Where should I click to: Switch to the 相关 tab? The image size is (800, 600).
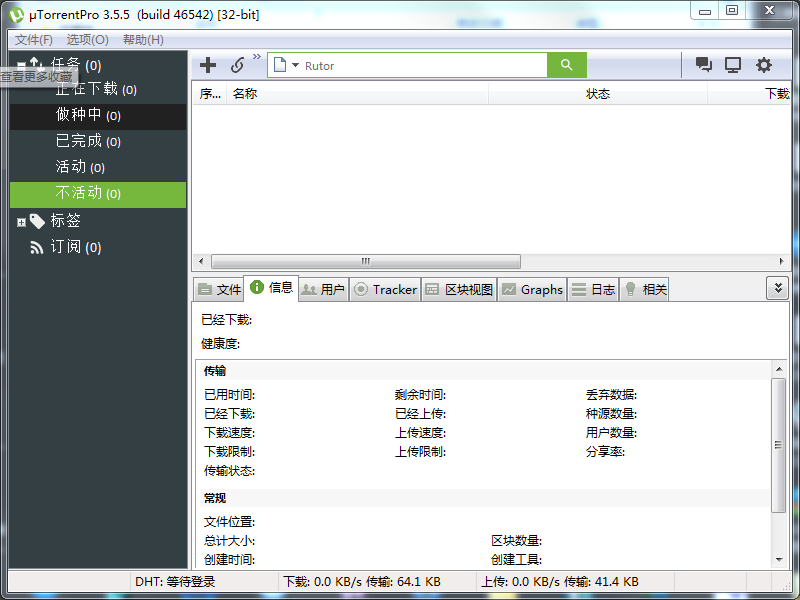pyautogui.click(x=645, y=290)
